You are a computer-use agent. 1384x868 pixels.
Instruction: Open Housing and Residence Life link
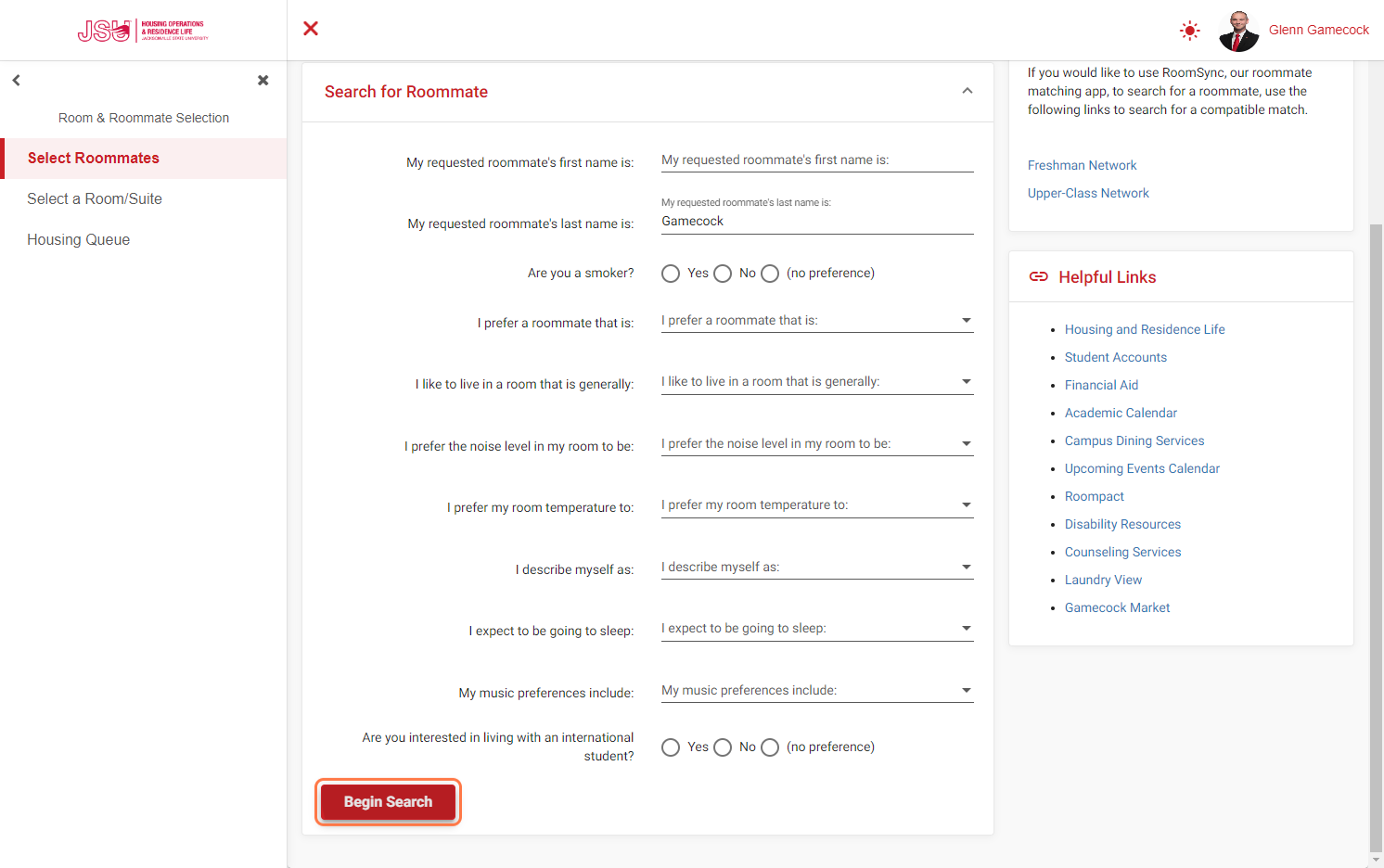coord(1145,329)
